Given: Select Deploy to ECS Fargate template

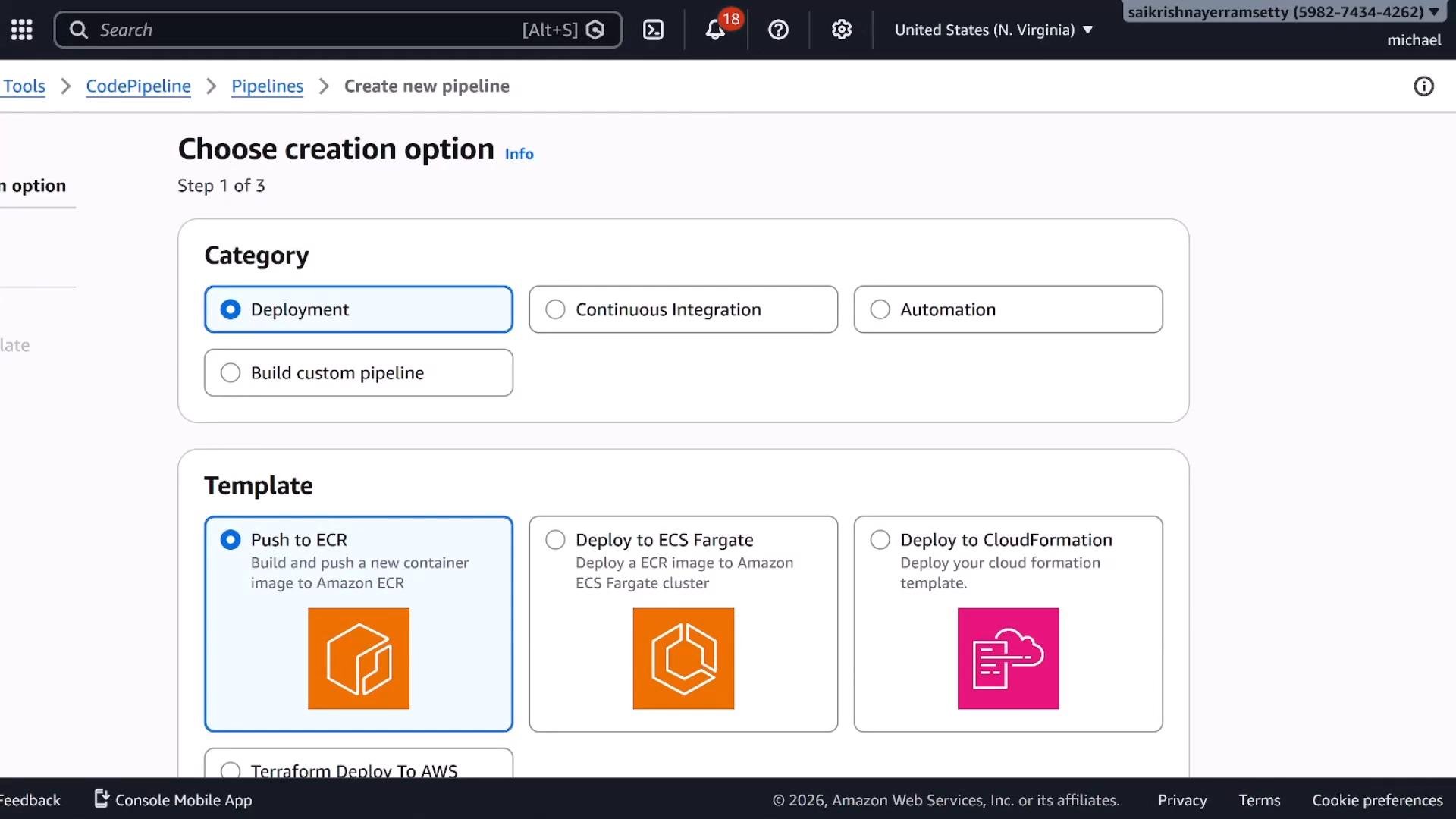Looking at the screenshot, I should click(x=683, y=624).
